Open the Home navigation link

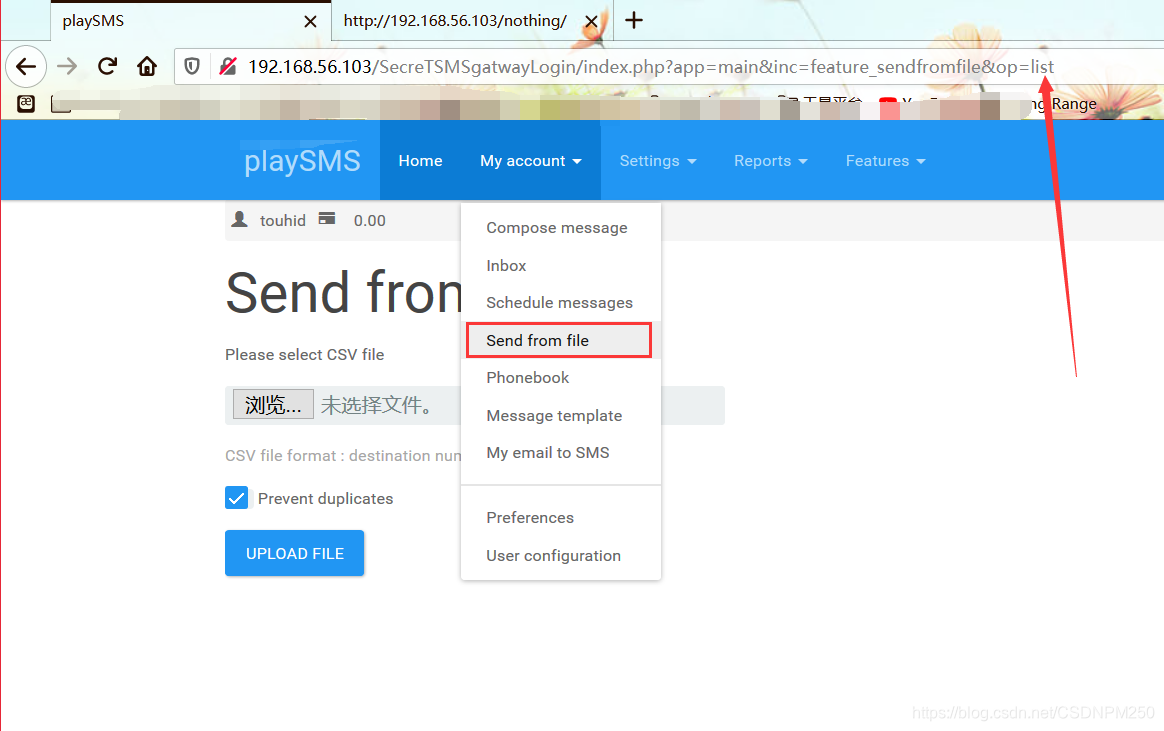(420, 161)
